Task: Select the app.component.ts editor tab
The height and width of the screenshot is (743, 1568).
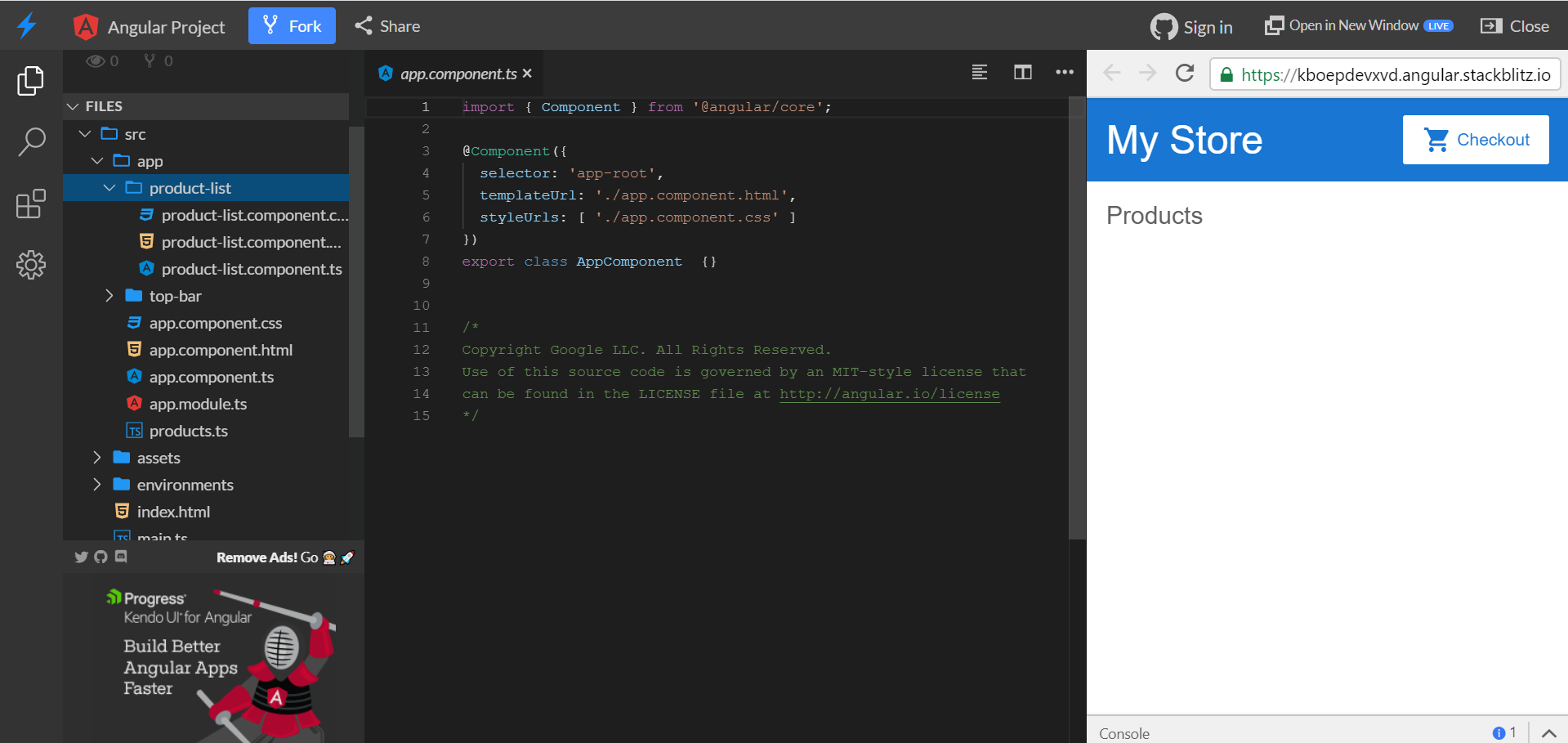Action: pyautogui.click(x=454, y=73)
